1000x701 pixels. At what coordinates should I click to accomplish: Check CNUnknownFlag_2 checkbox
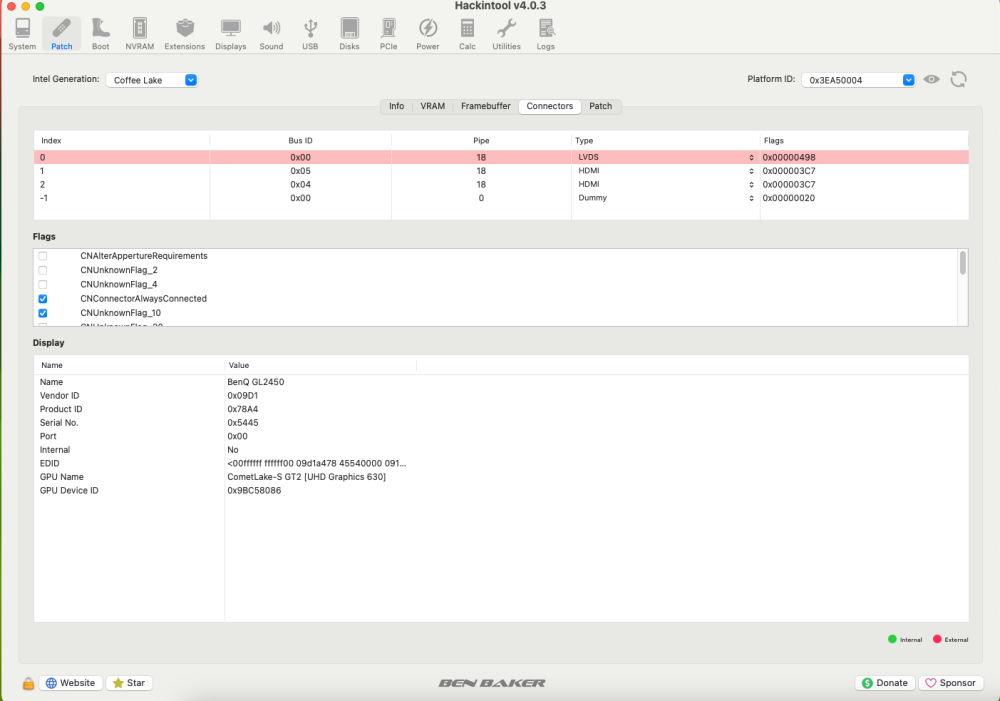click(43, 270)
